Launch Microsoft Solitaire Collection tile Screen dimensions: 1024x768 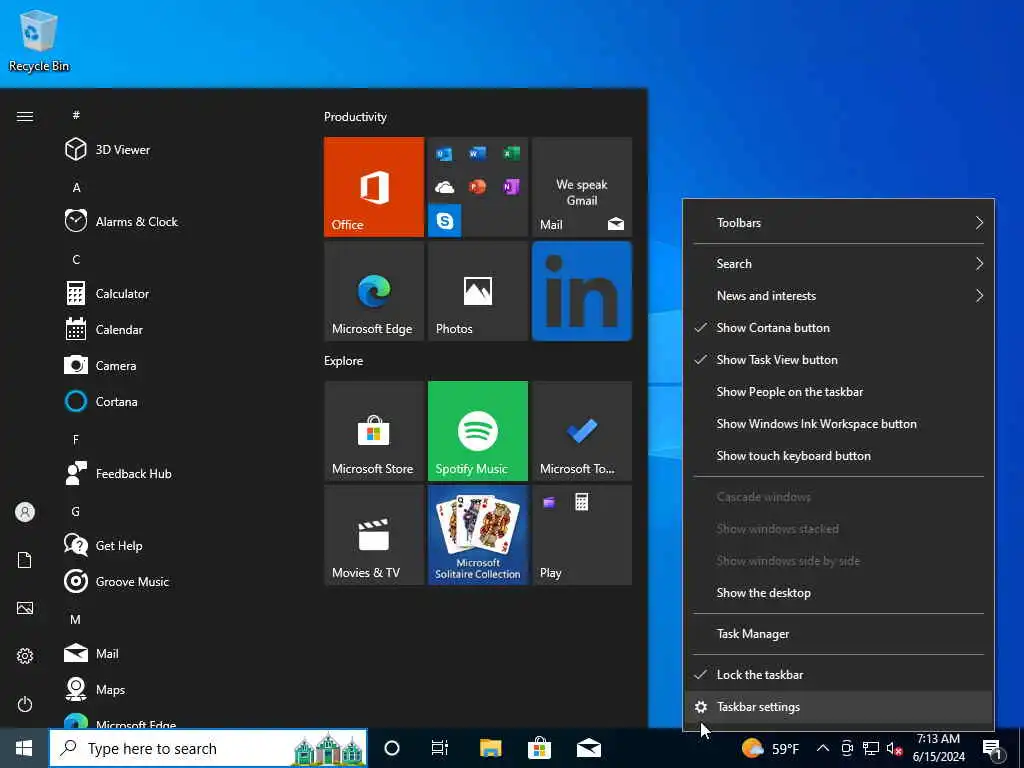pyautogui.click(x=477, y=535)
